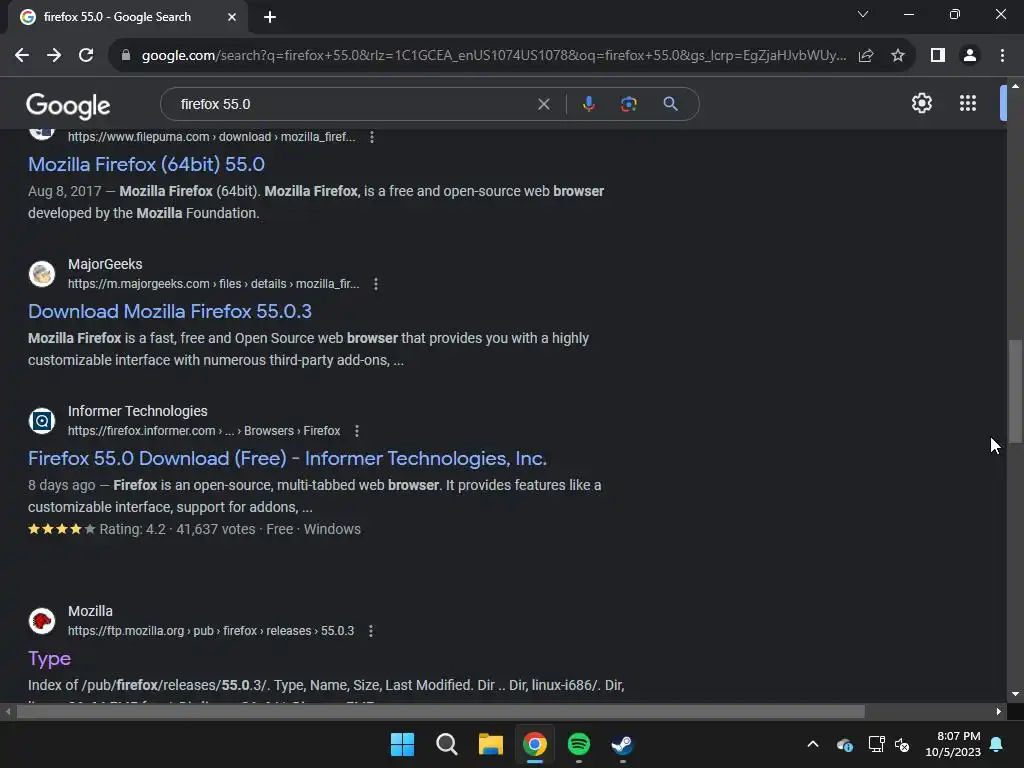
Task: Click the muted volume tray icon
Action: [x=902, y=744]
